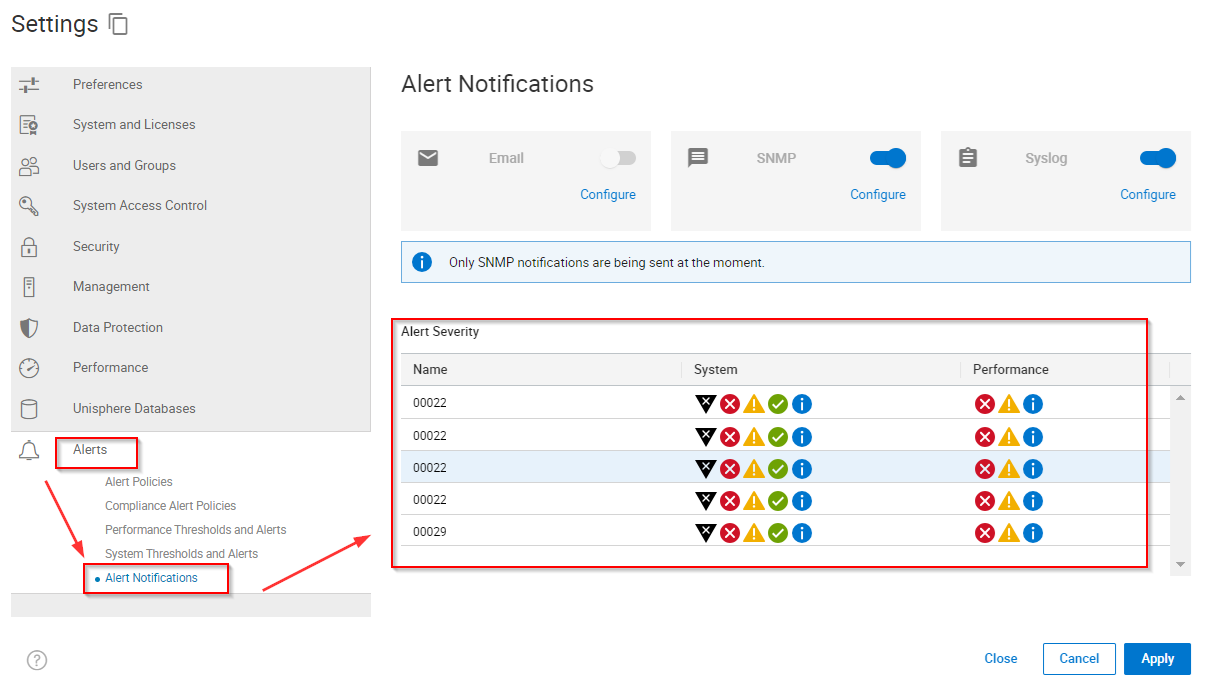This screenshot has width=1214, height=697.
Task: Click the Data Protection shield icon
Action: [x=31, y=327]
